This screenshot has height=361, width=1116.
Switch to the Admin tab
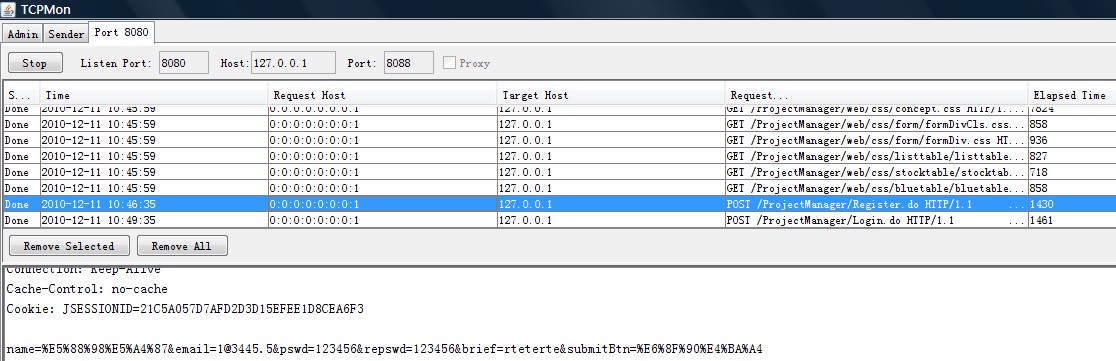point(23,33)
